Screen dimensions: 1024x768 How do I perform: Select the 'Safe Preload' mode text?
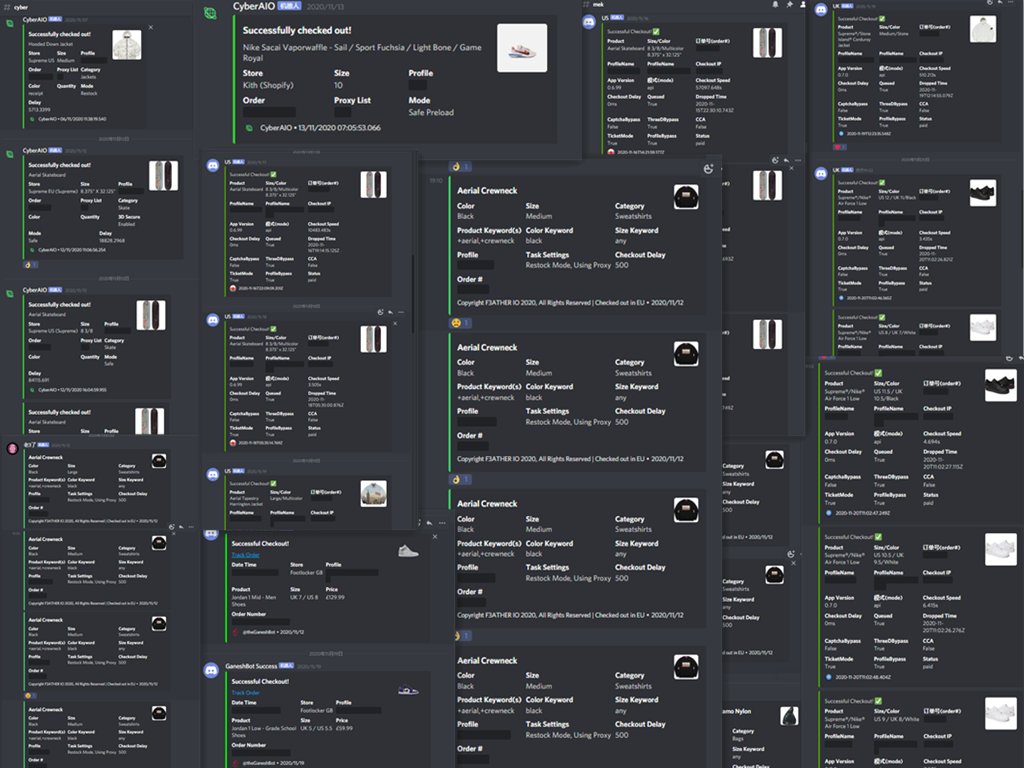click(x=431, y=112)
